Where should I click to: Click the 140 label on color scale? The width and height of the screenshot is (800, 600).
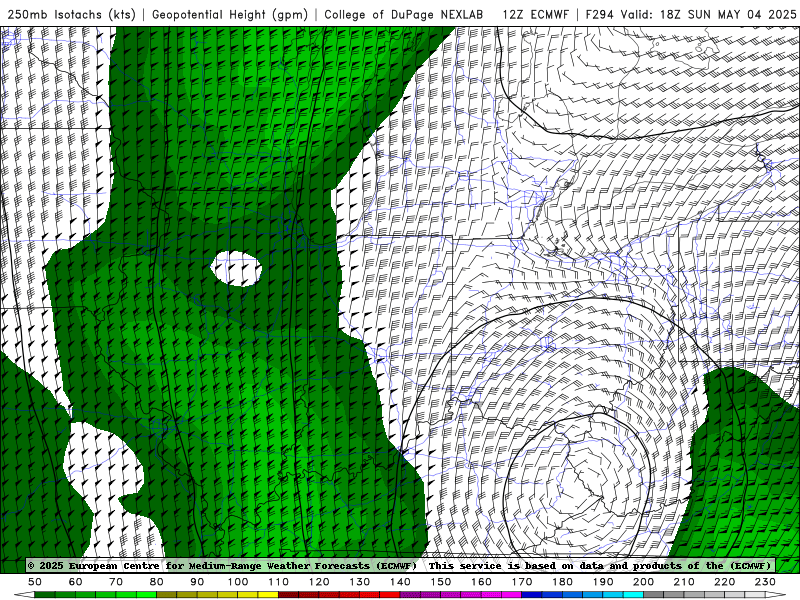pos(400,582)
